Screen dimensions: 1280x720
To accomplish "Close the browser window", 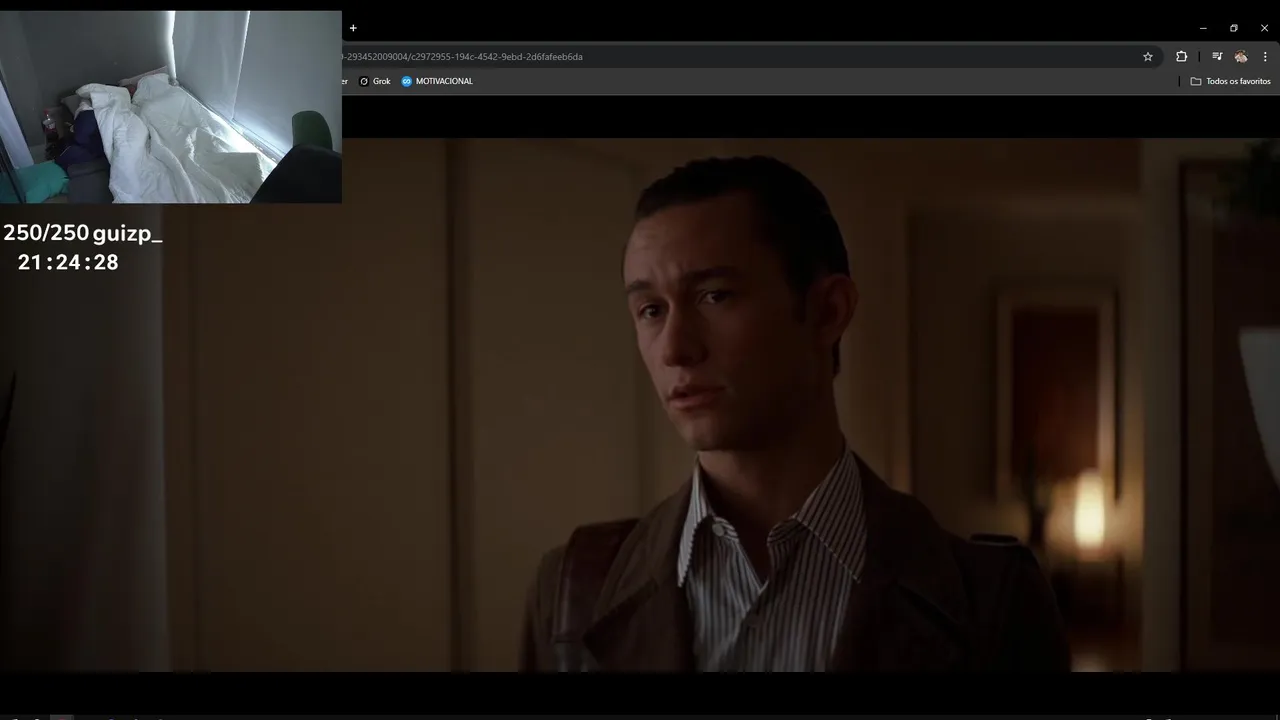I will tap(1264, 28).
